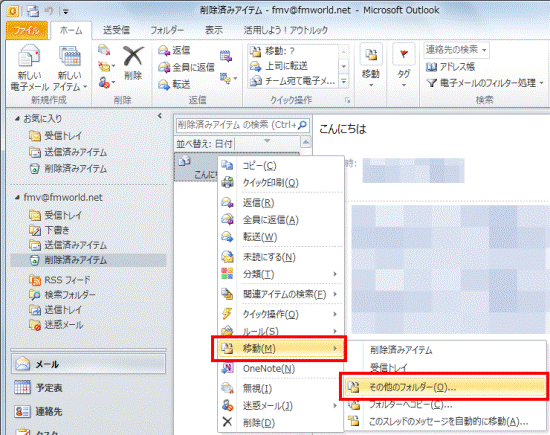Image resolution: width=550 pixels, height=435 pixels.
Task: Click Reply (返信) in the ribbon
Action: pos(174,51)
